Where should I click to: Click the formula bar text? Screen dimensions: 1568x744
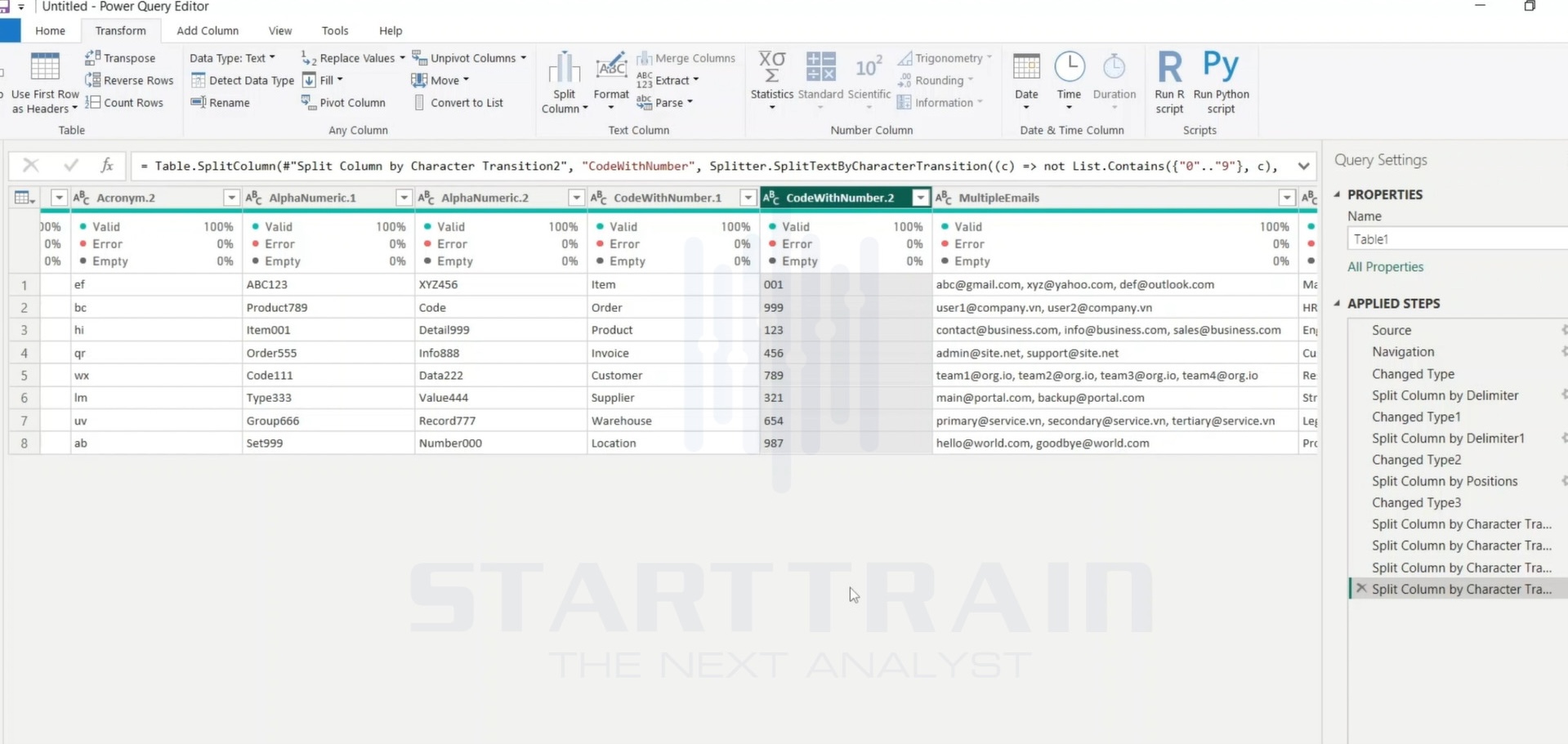pyautogui.click(x=708, y=166)
